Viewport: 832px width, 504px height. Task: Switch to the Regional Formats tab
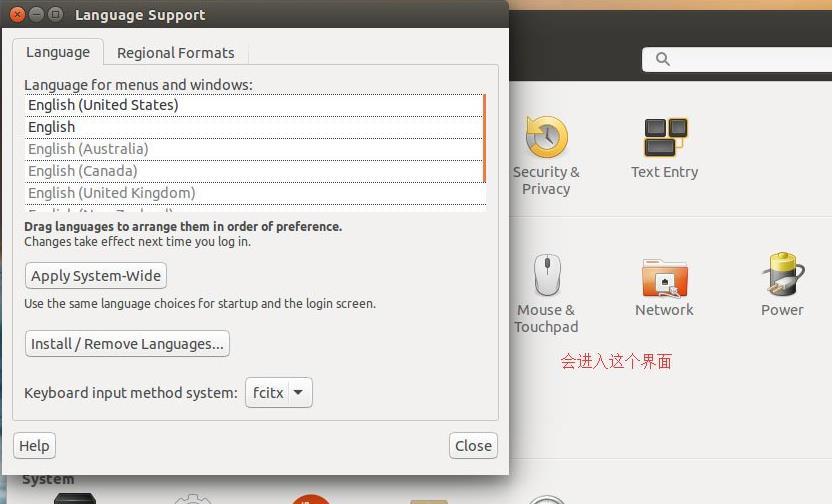(x=175, y=53)
